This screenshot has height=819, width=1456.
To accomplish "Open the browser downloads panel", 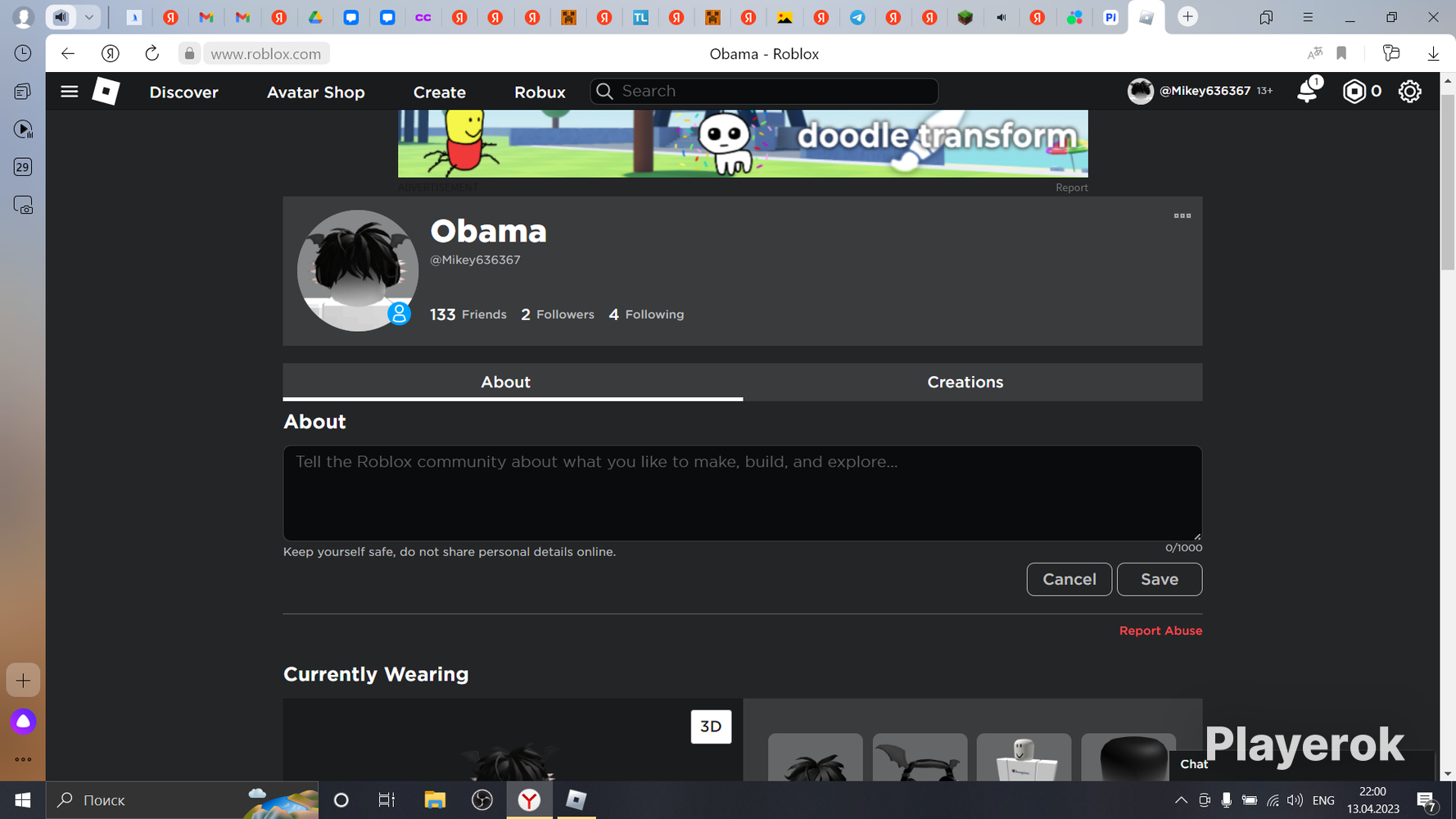I will [x=1433, y=54].
